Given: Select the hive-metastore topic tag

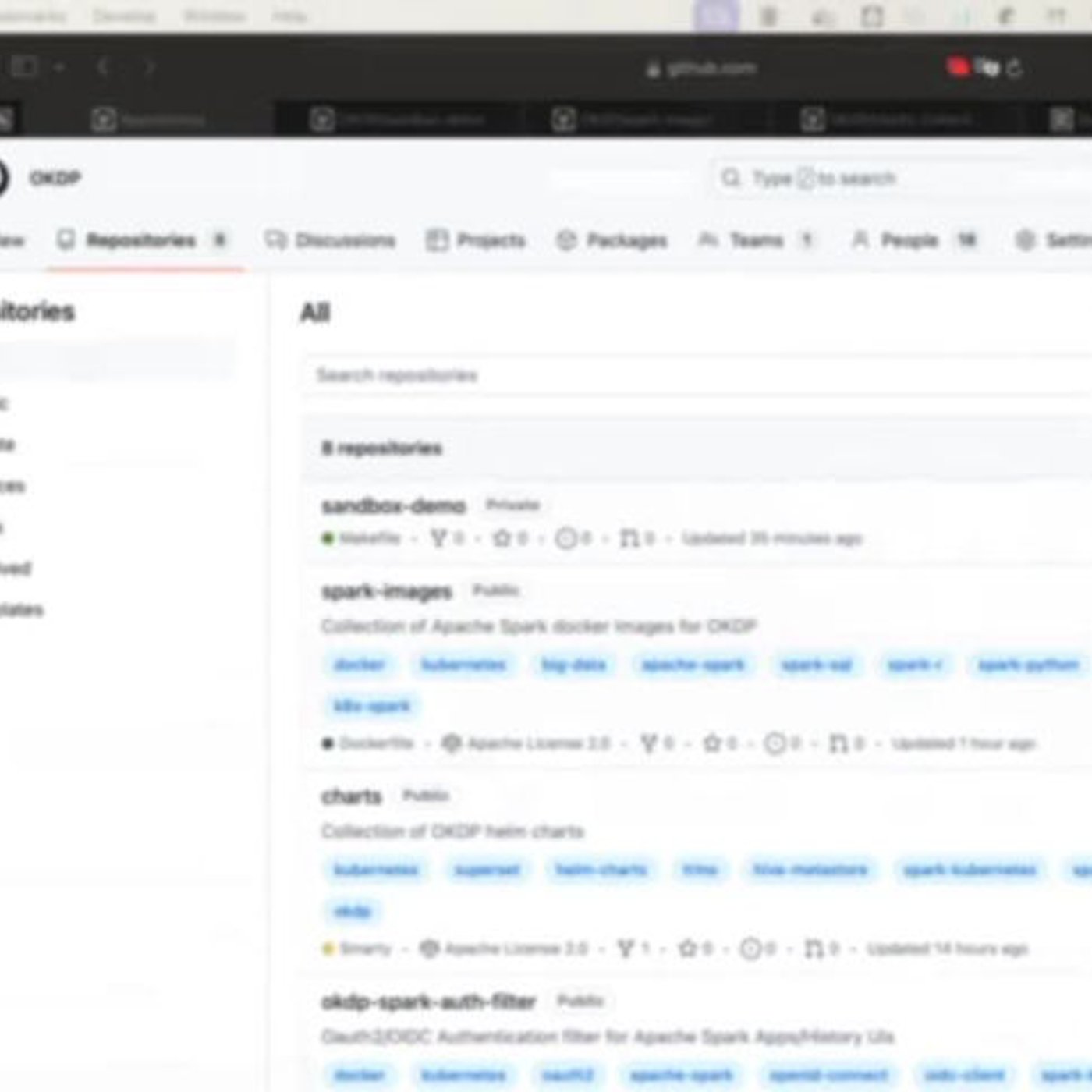Looking at the screenshot, I should click(x=810, y=870).
